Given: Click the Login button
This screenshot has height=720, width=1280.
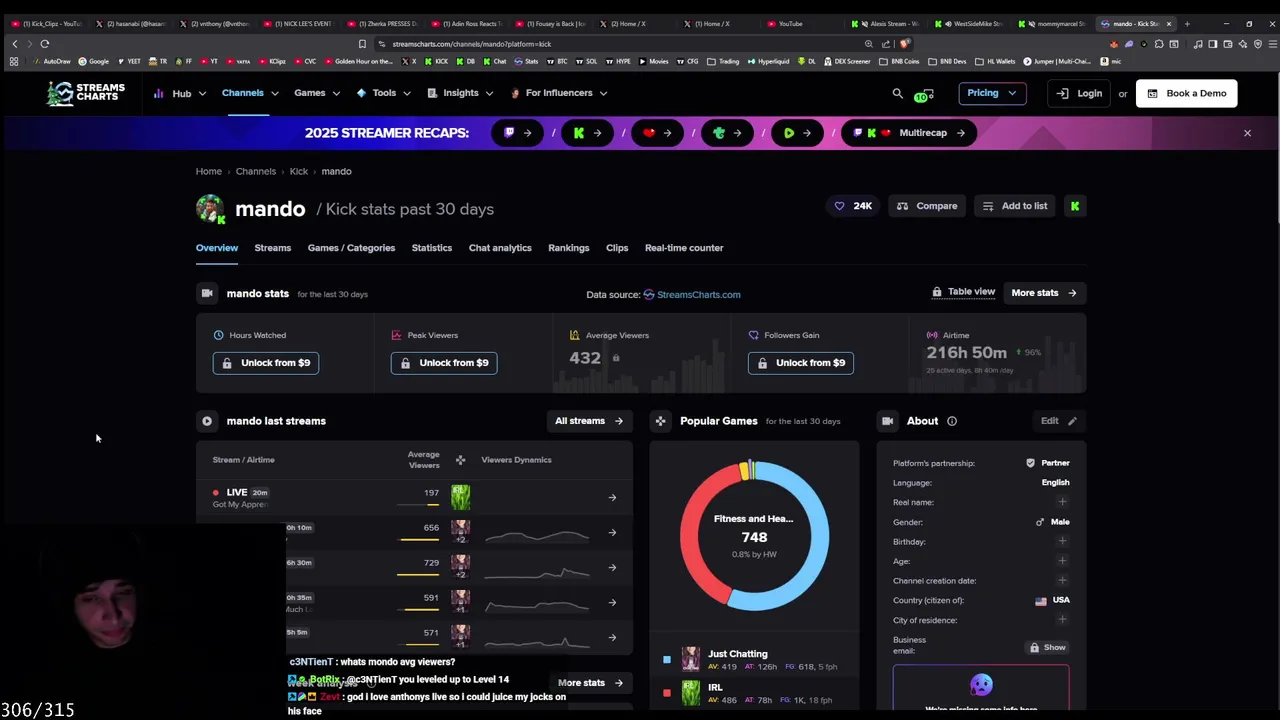Looking at the screenshot, I should tap(1080, 93).
